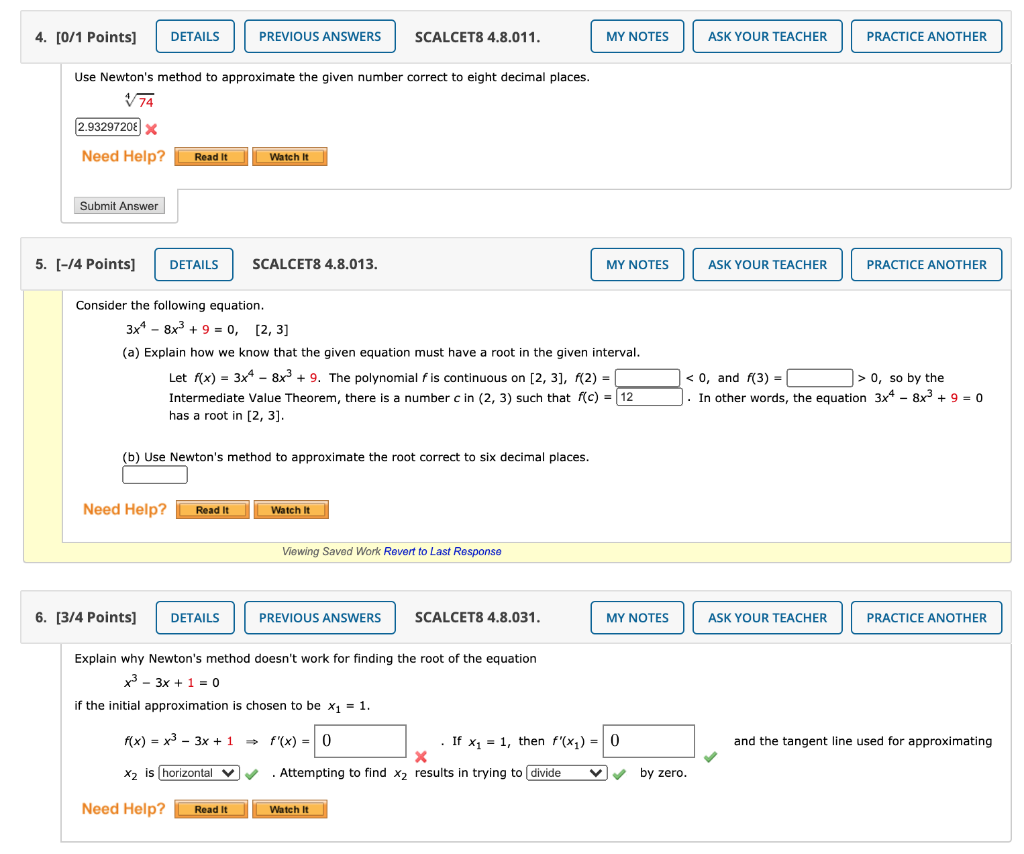Open the horizontal dropdown in question 6

(198, 772)
